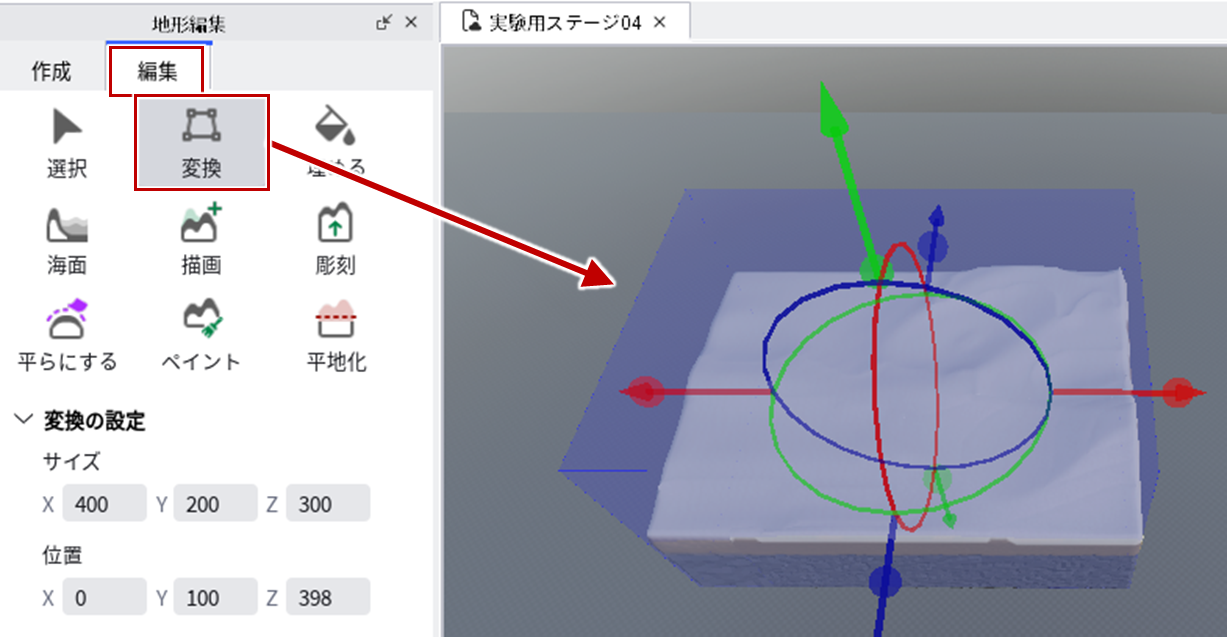1227x637 pixels.
Task: Click the green Y-axis arrow handle
Action: pos(832,112)
